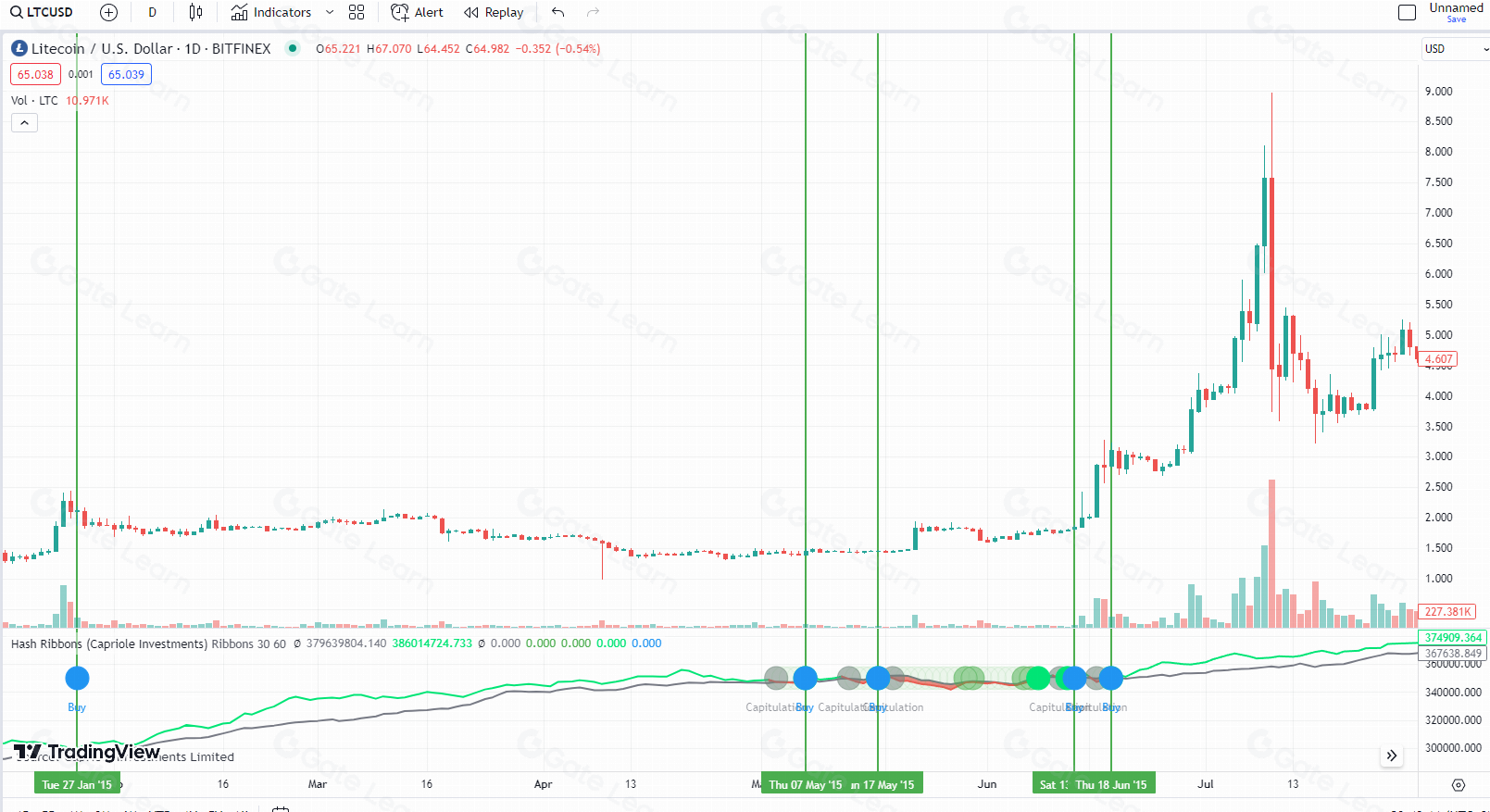1490x812 pixels.
Task: Open symbol search for LTCUSD
Action: click(42, 12)
